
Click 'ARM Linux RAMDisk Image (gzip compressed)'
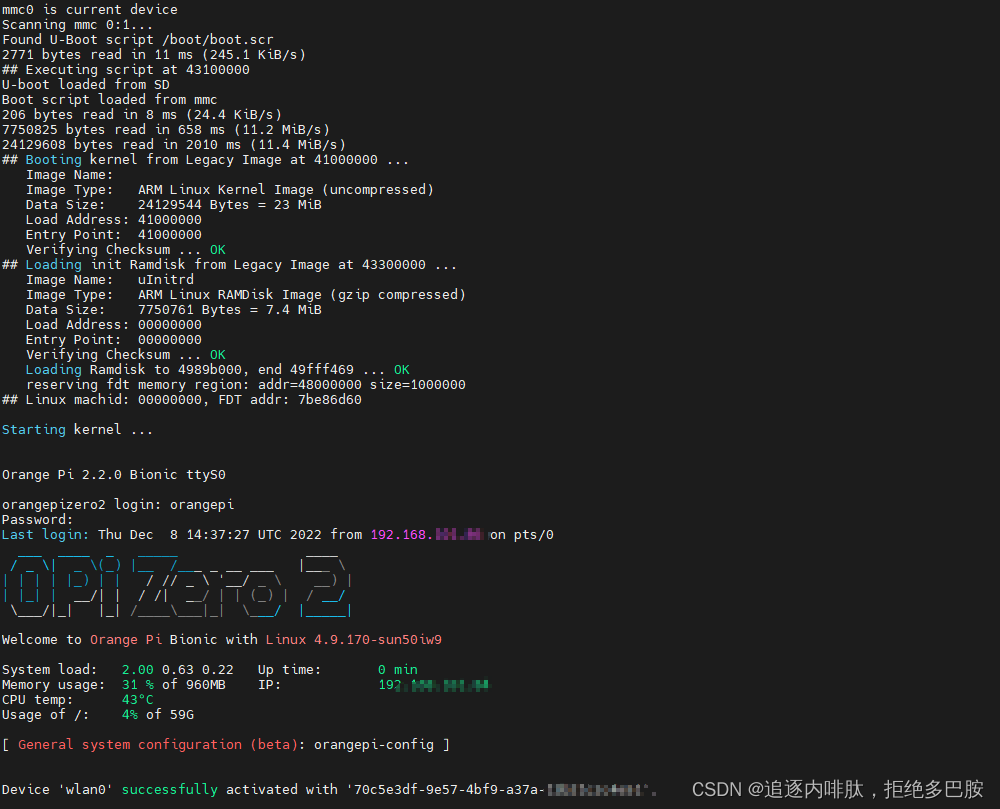[302, 295]
